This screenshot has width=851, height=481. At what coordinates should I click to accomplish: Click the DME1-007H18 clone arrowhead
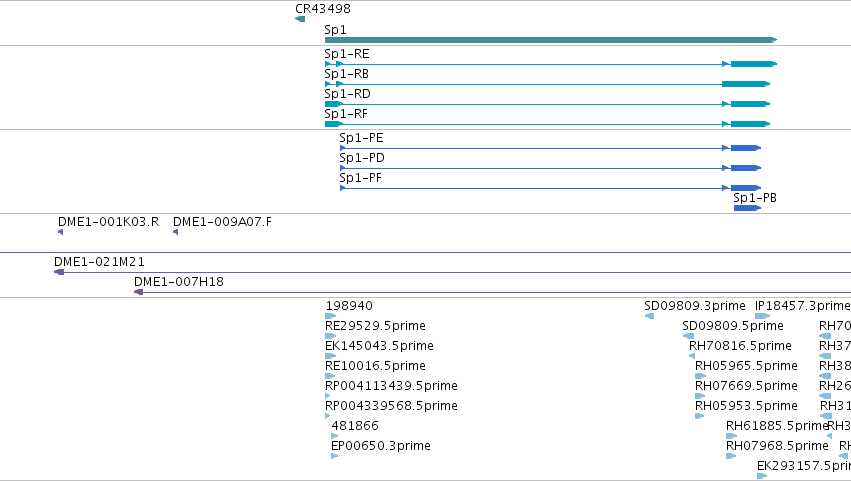pyautogui.click(x=138, y=292)
